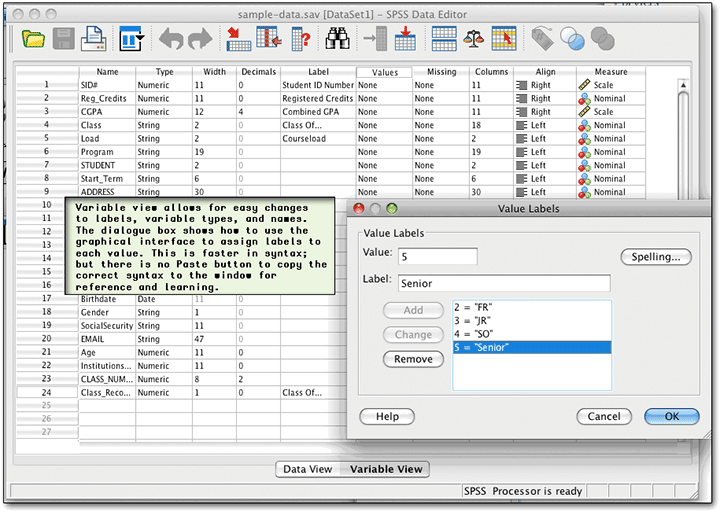Select the EMAIL variable name cell
Viewport: 720px width, 512px height.
107,339
